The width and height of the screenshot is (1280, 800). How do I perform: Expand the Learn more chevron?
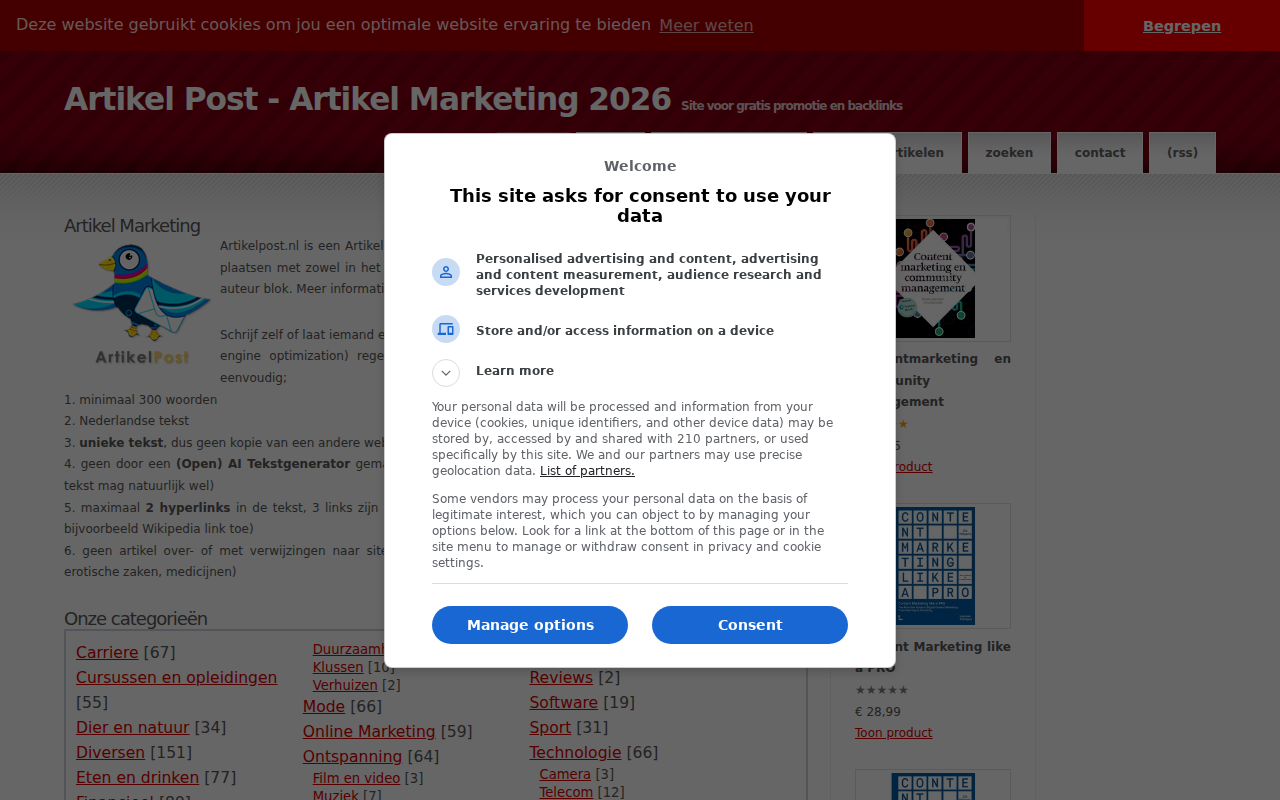(446, 372)
